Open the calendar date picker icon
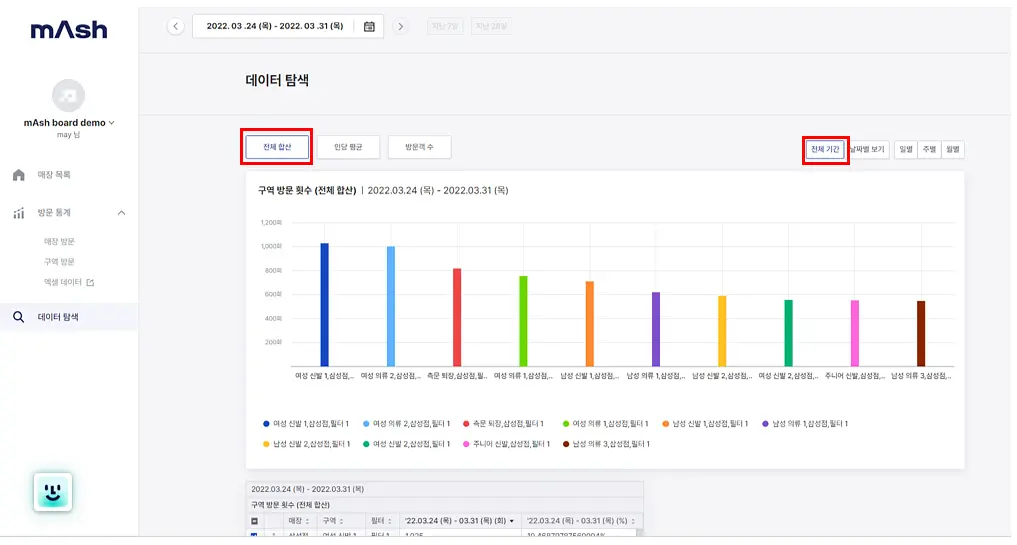Screen dimensions: 1017x545 click(369, 27)
